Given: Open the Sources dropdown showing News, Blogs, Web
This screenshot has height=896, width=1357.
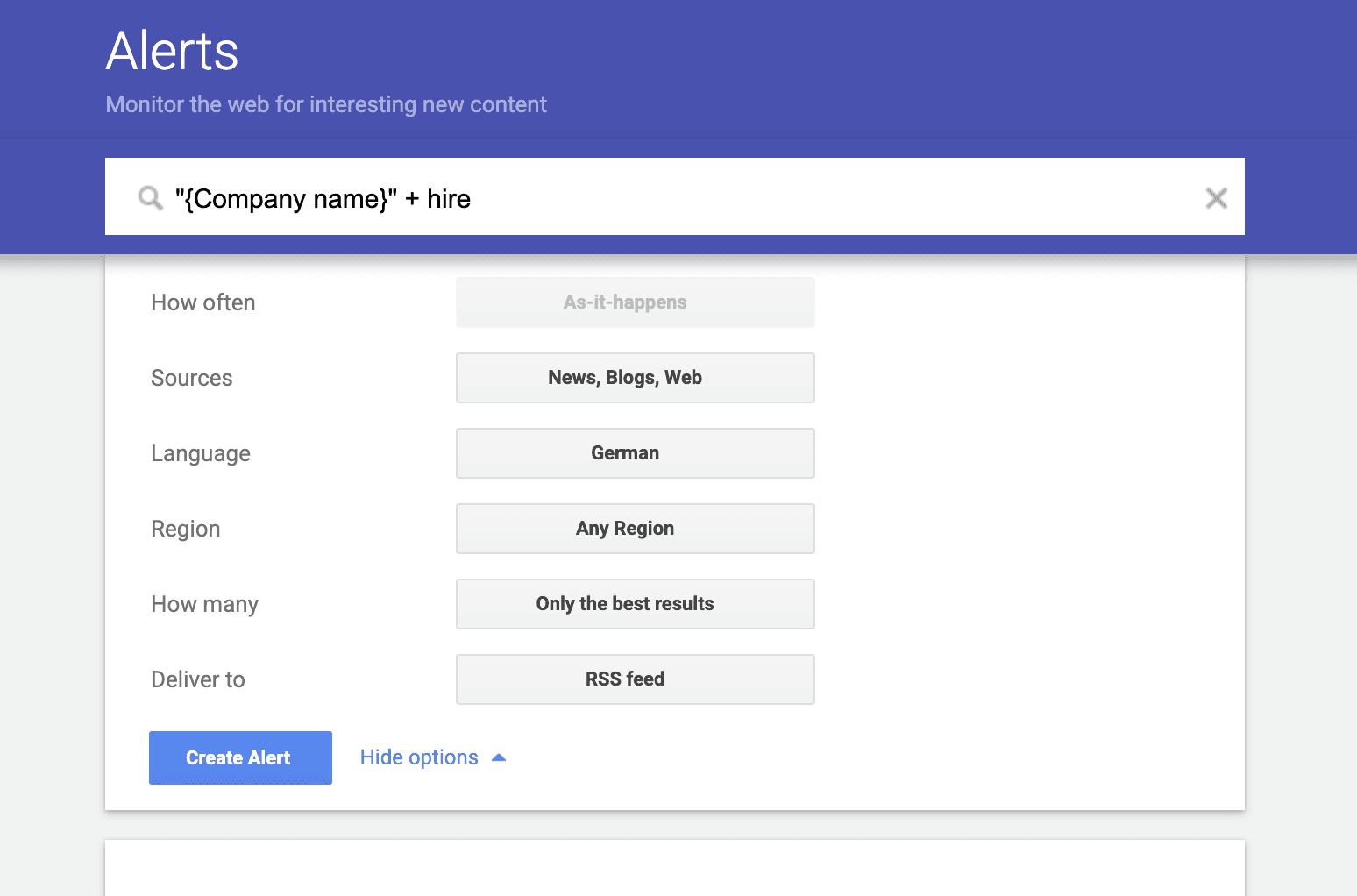Looking at the screenshot, I should (x=635, y=378).
